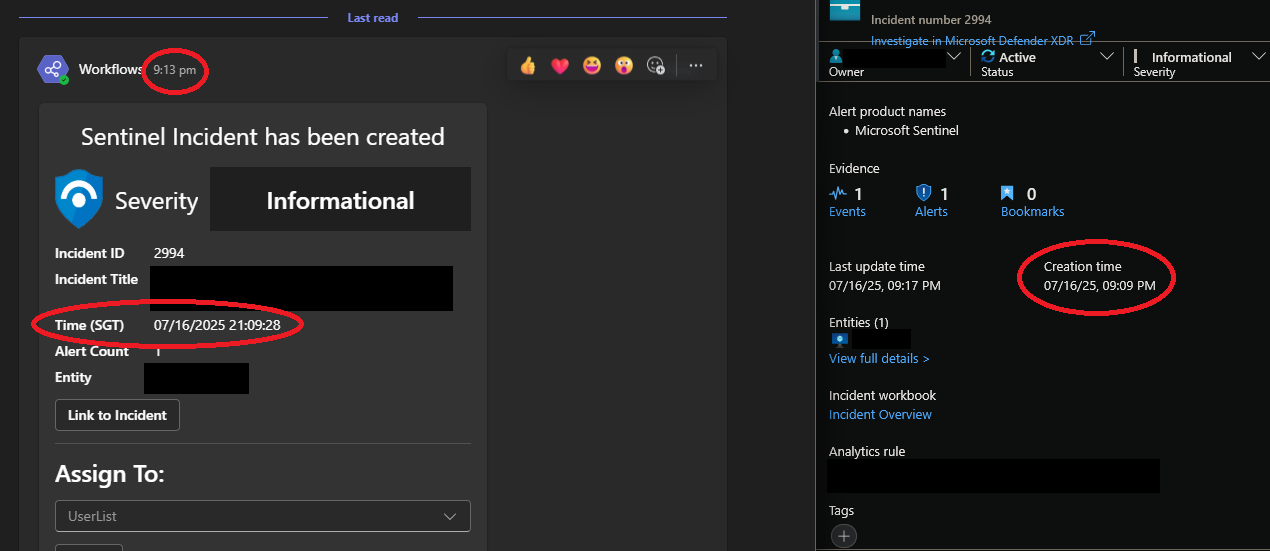Screen dimensions: 1270x551
Task: Click the entity computer icon
Action: pyautogui.click(x=838, y=339)
